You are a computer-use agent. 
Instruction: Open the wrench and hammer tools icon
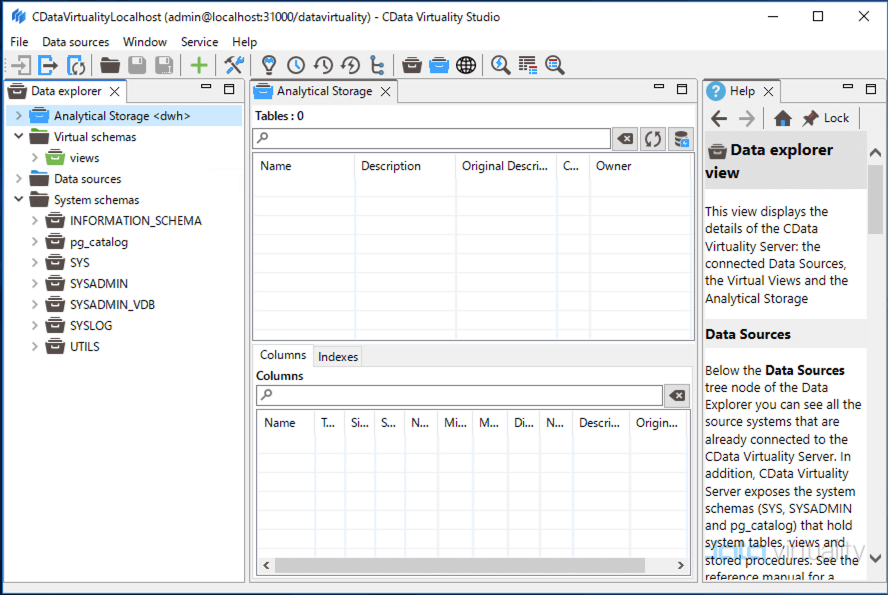click(x=234, y=65)
